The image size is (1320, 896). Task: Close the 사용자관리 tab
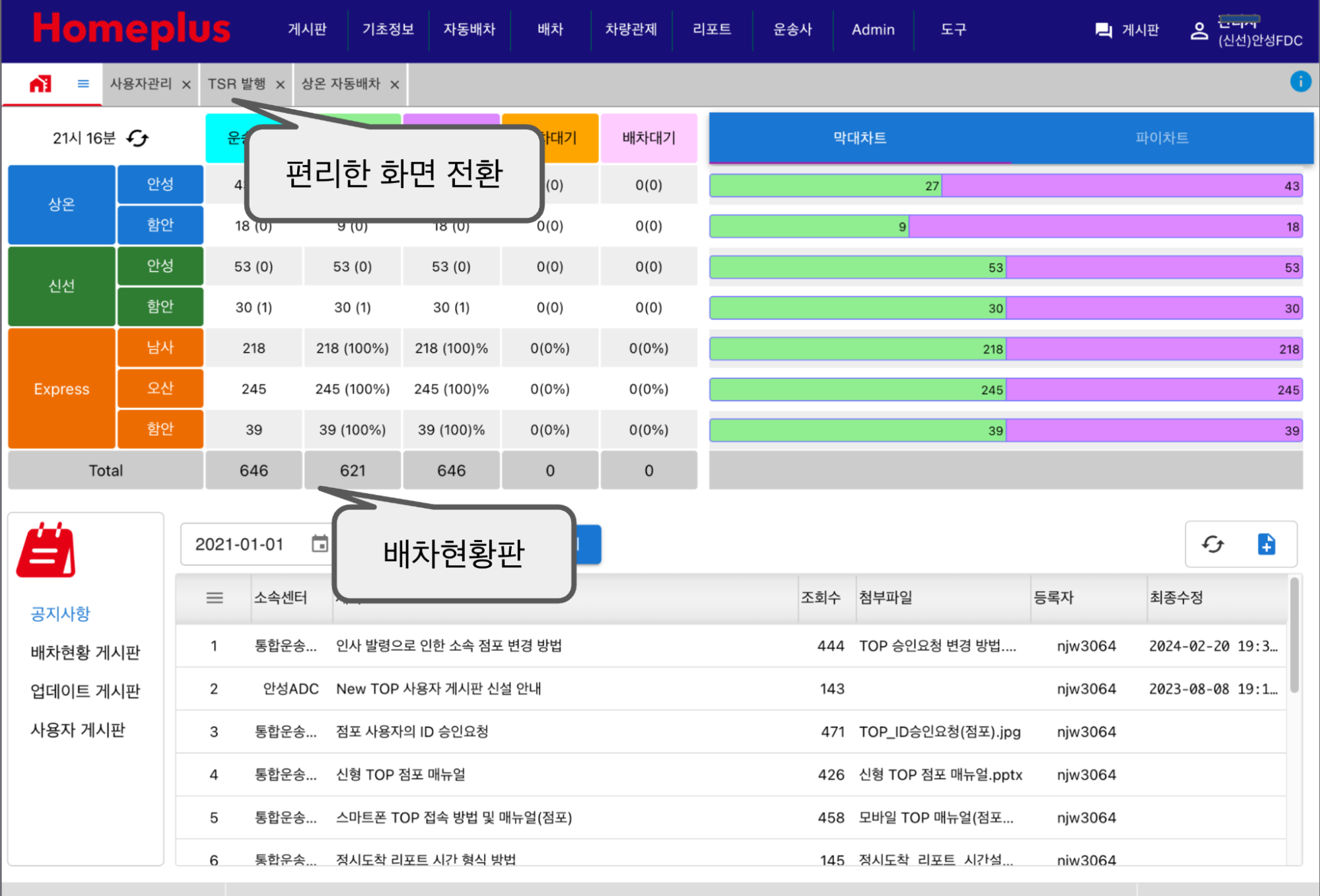click(x=186, y=85)
